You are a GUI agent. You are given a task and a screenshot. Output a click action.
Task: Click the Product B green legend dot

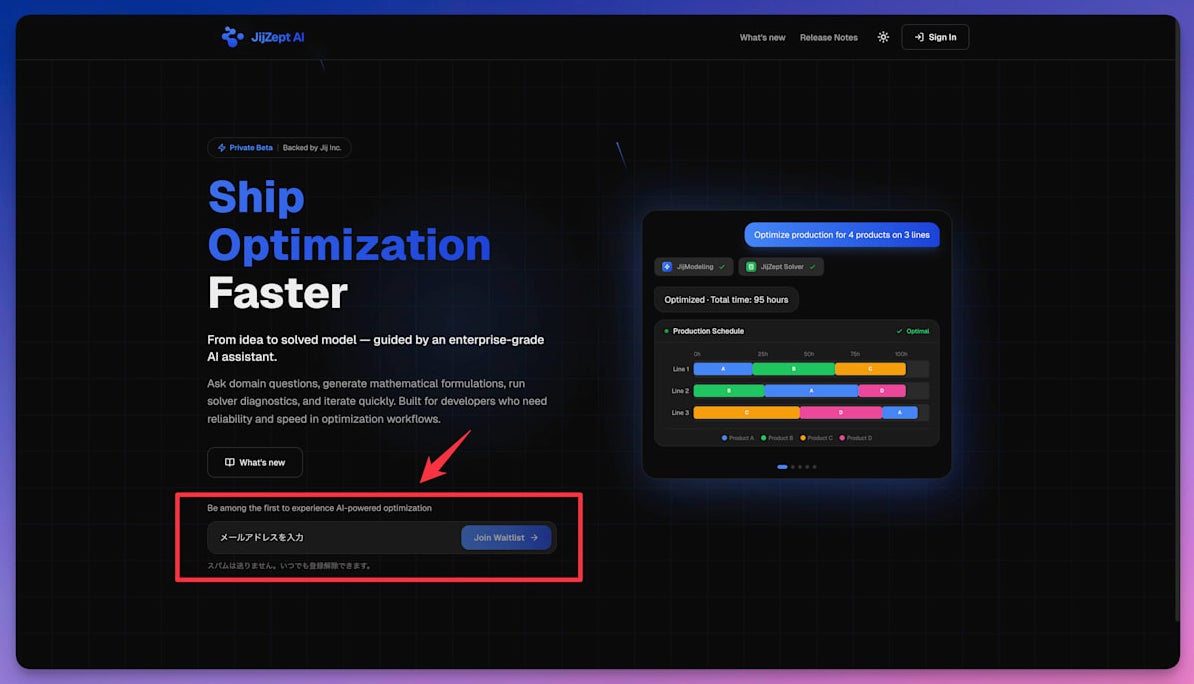click(764, 438)
